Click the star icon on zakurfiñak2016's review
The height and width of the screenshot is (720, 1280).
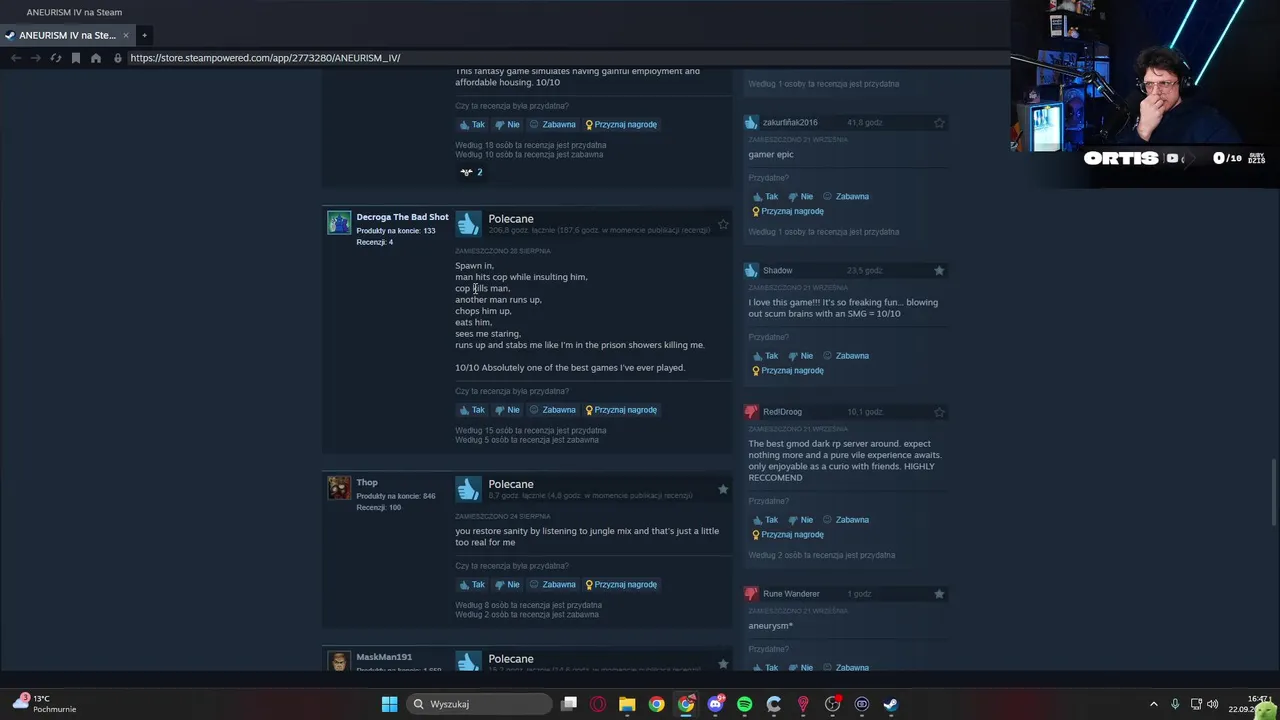(939, 122)
